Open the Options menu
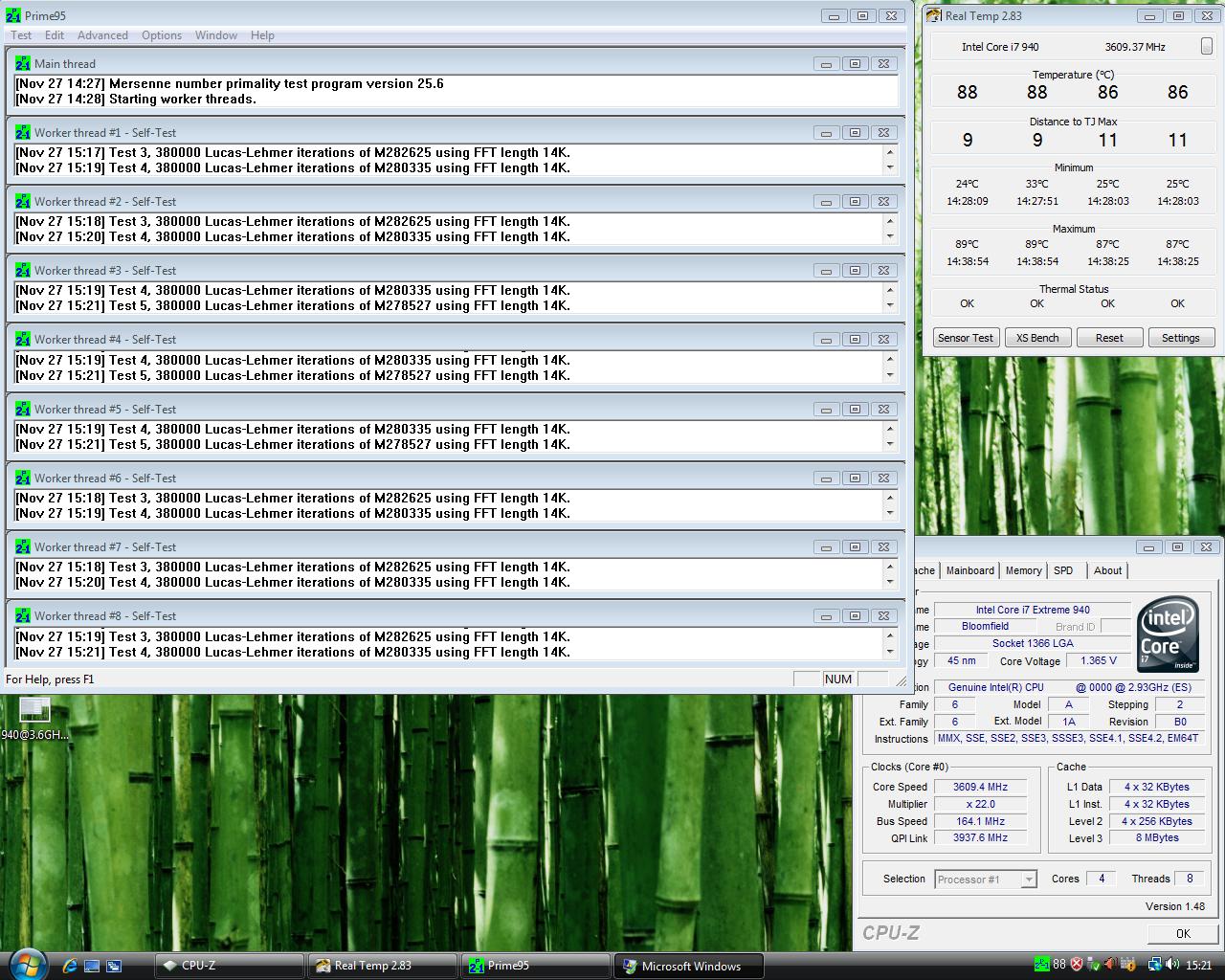 (162, 35)
